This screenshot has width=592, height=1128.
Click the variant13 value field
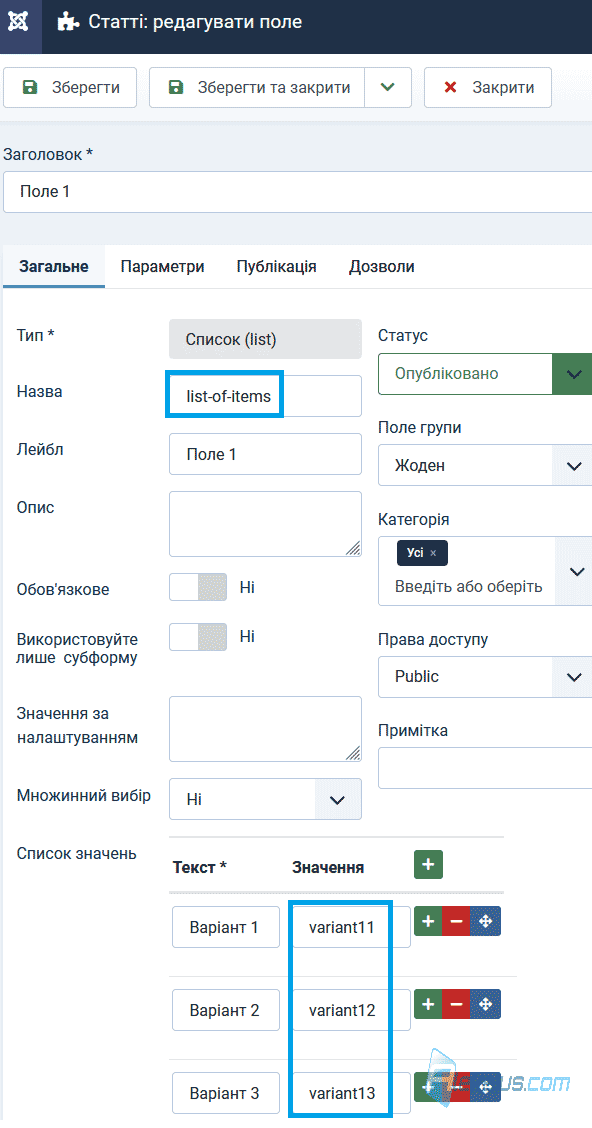click(x=351, y=1093)
